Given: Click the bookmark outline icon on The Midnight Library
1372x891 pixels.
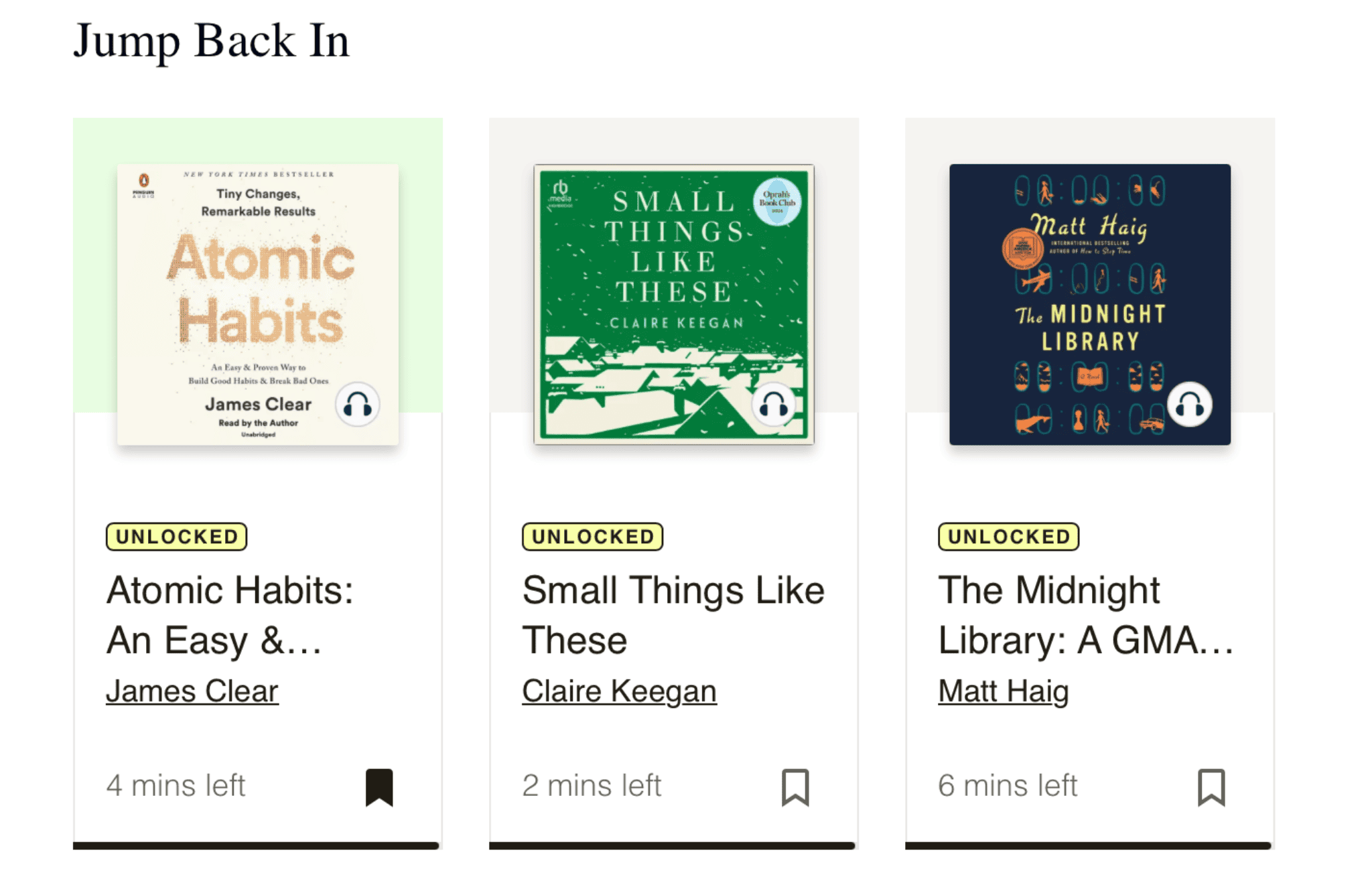Looking at the screenshot, I should [1212, 789].
